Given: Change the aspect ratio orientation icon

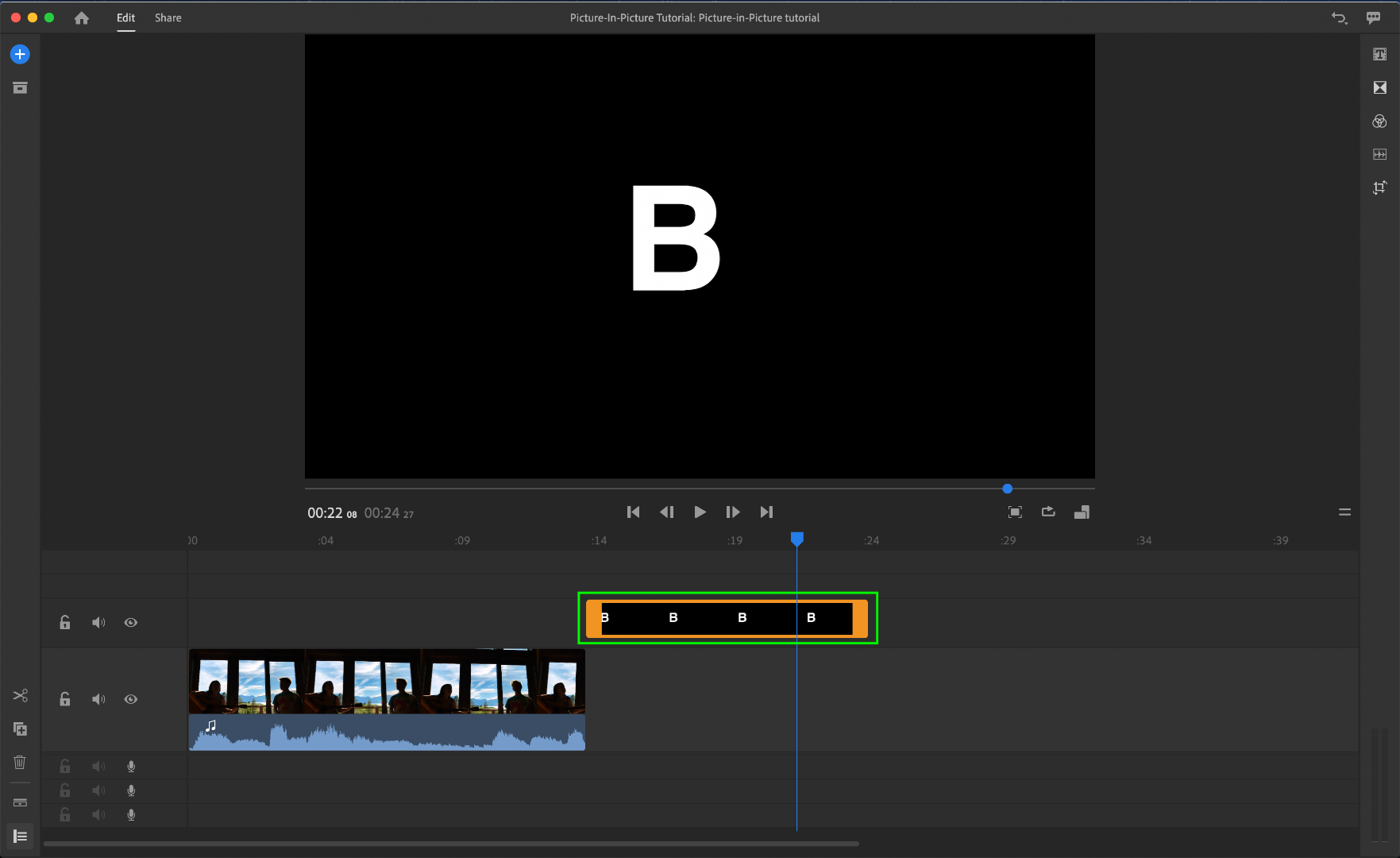Looking at the screenshot, I should coord(1082,512).
